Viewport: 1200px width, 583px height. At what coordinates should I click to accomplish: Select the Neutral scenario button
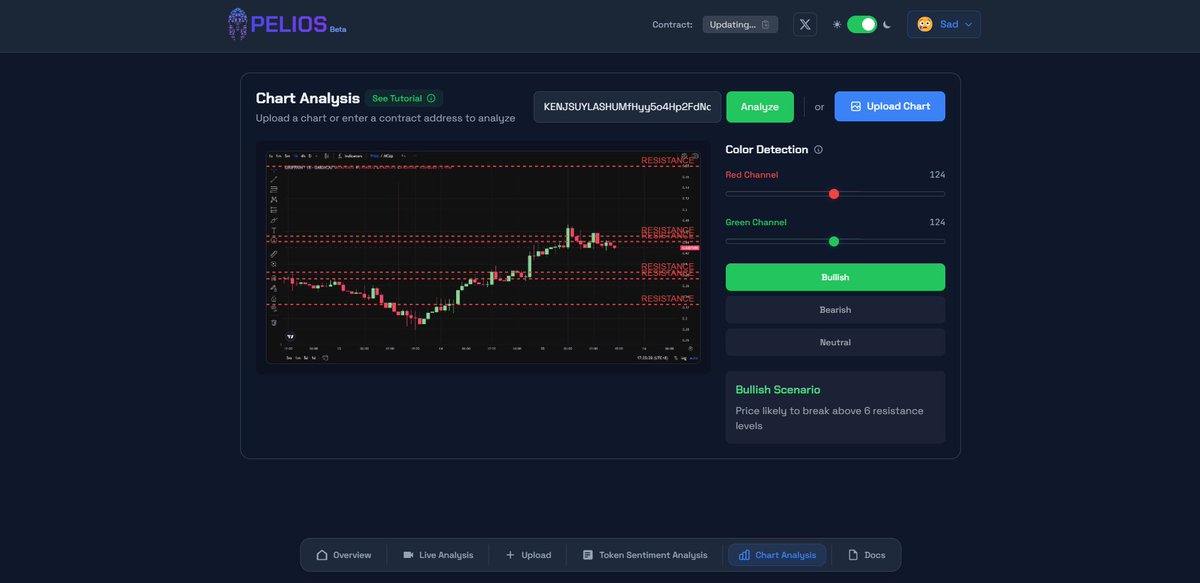click(x=835, y=342)
